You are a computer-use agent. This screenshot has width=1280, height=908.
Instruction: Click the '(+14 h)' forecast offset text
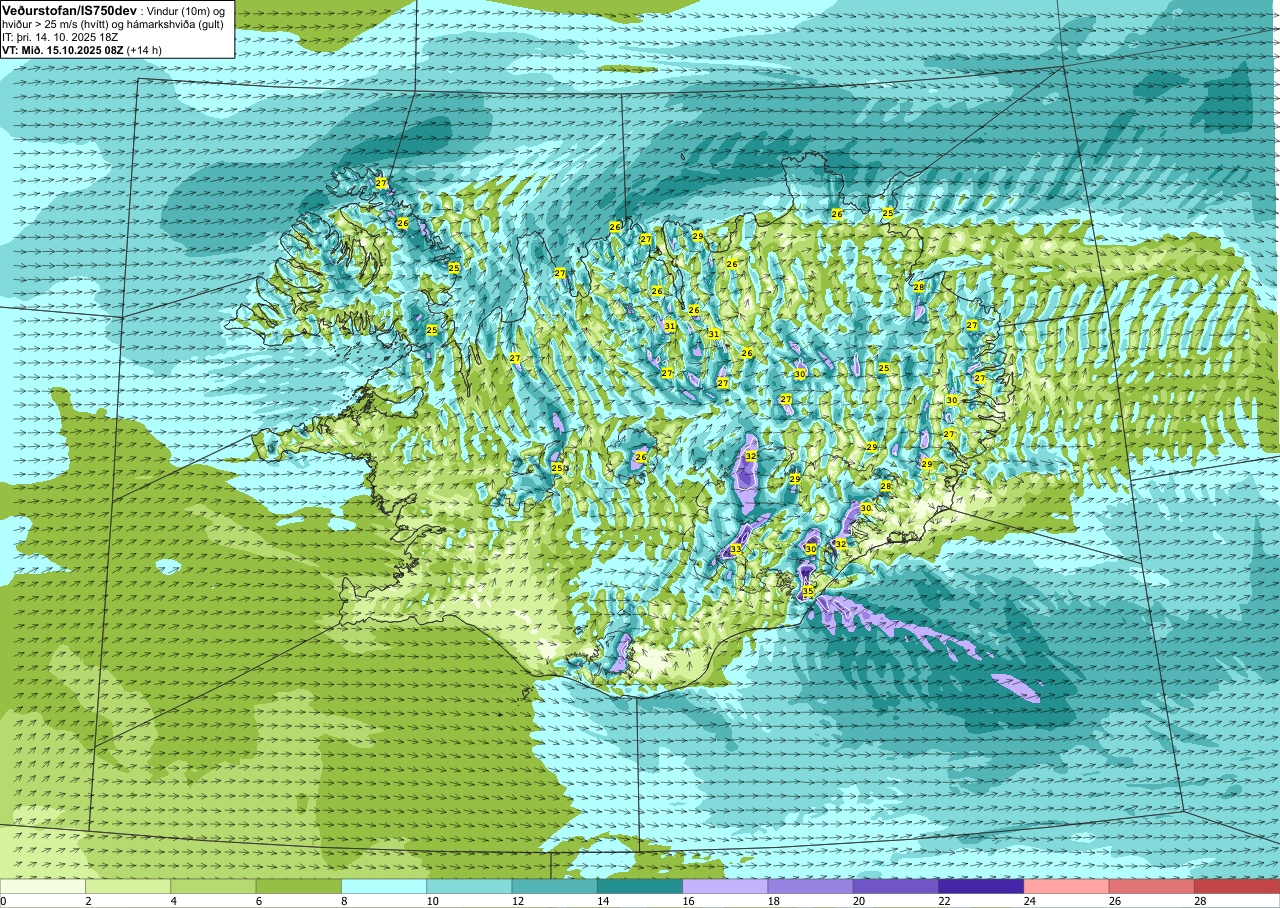144,49
